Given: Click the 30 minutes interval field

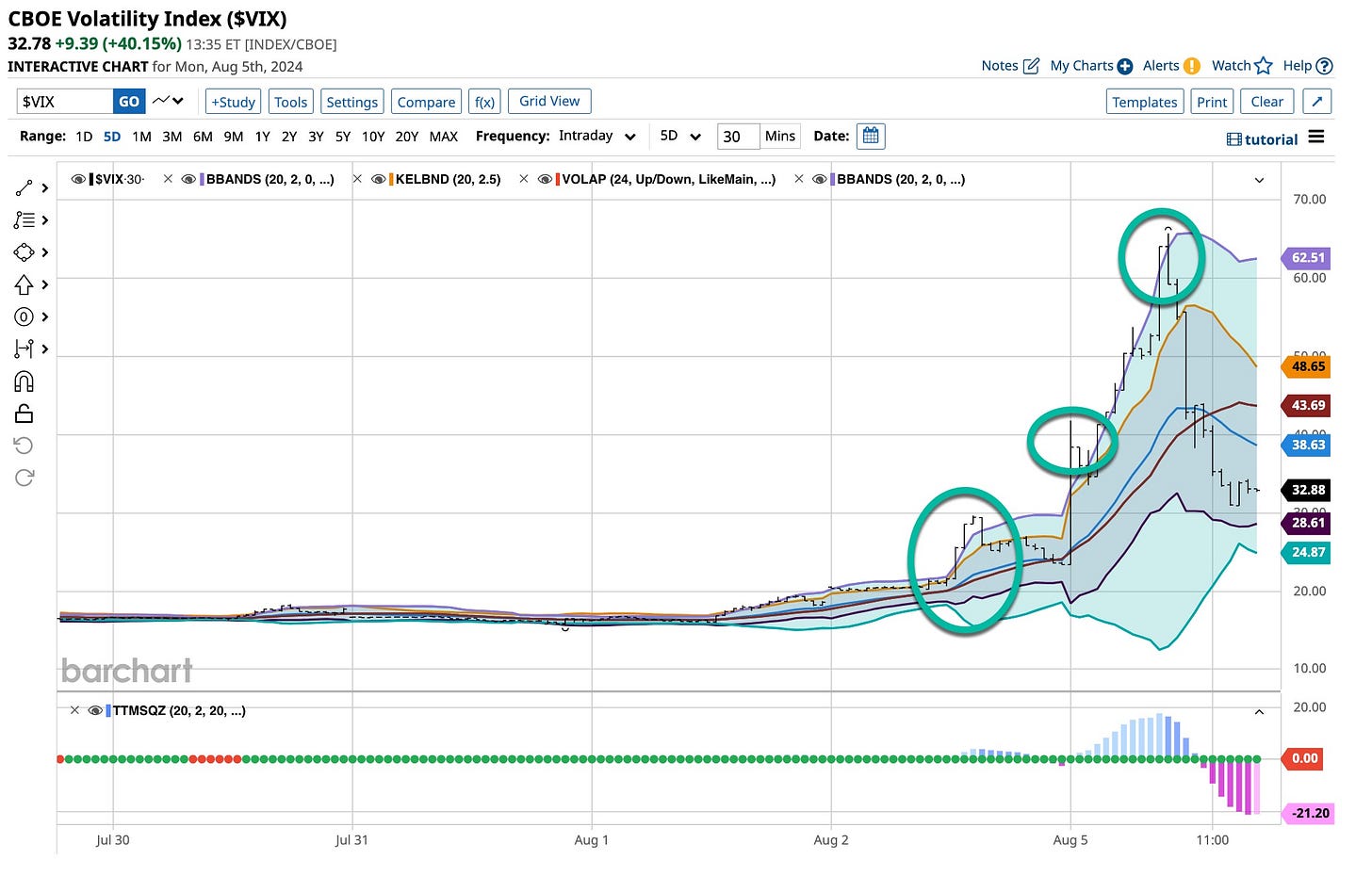Looking at the screenshot, I should click(x=738, y=137).
